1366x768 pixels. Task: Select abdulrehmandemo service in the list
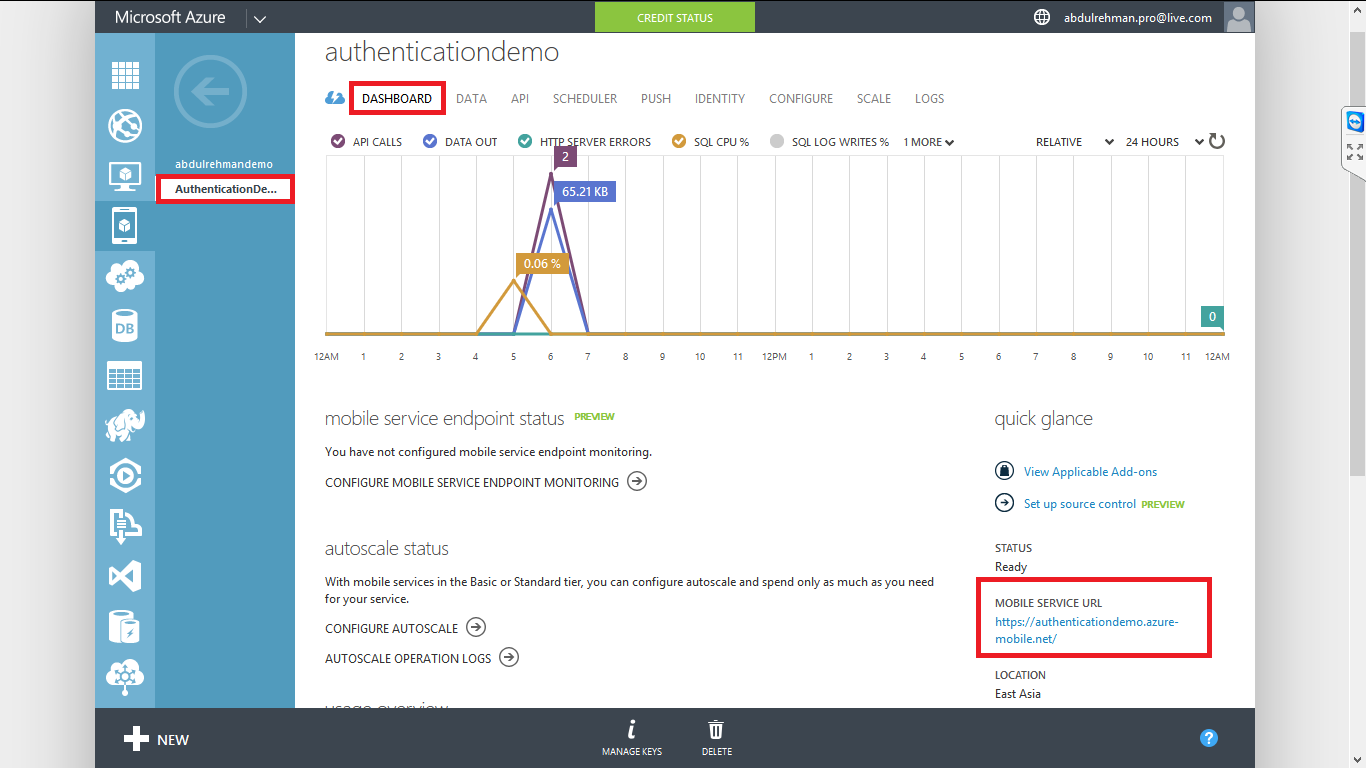(224, 164)
